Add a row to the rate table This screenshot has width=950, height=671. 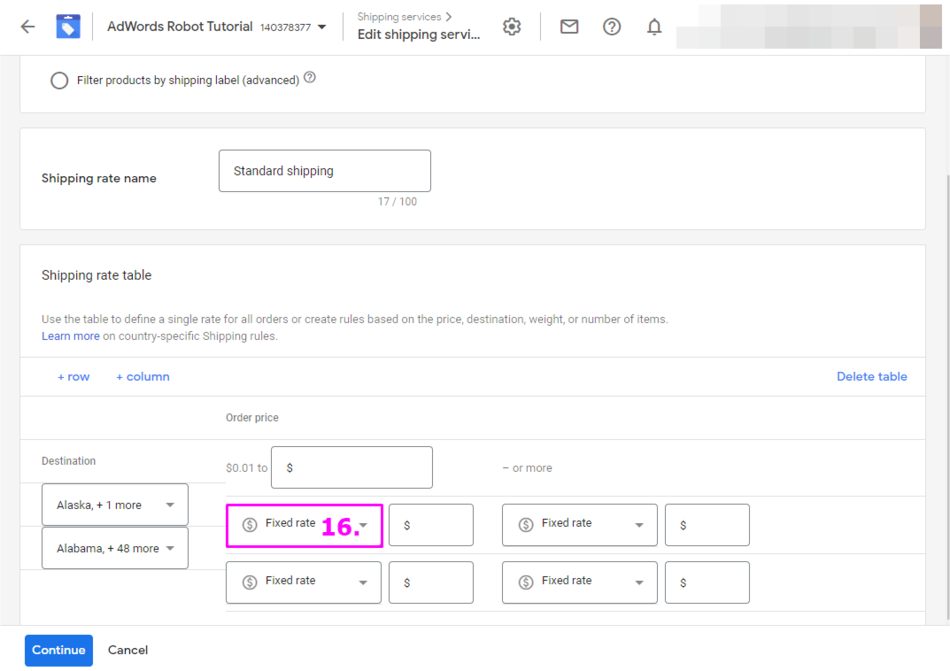[73, 377]
